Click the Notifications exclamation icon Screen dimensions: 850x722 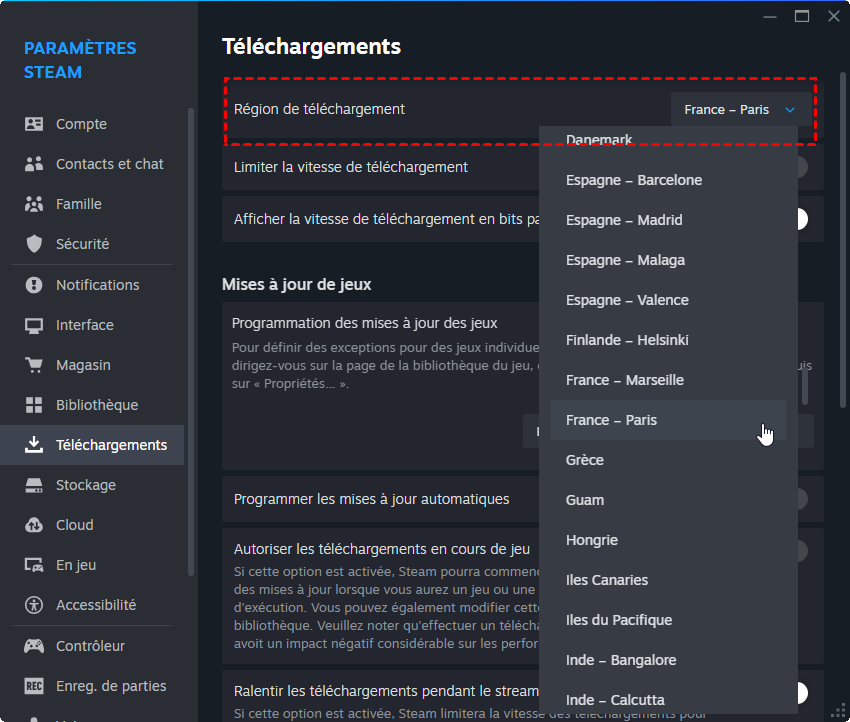click(34, 285)
